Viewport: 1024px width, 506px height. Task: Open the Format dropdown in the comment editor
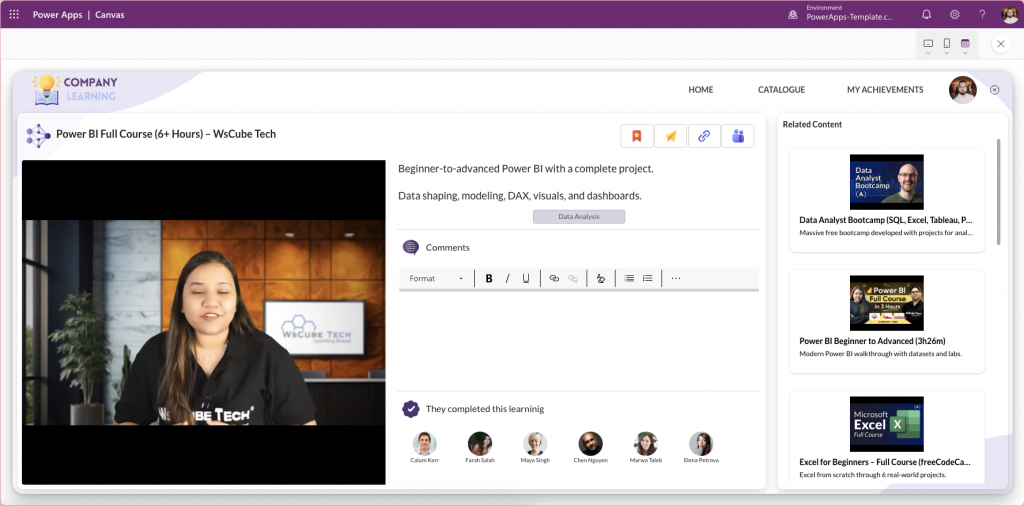436,278
